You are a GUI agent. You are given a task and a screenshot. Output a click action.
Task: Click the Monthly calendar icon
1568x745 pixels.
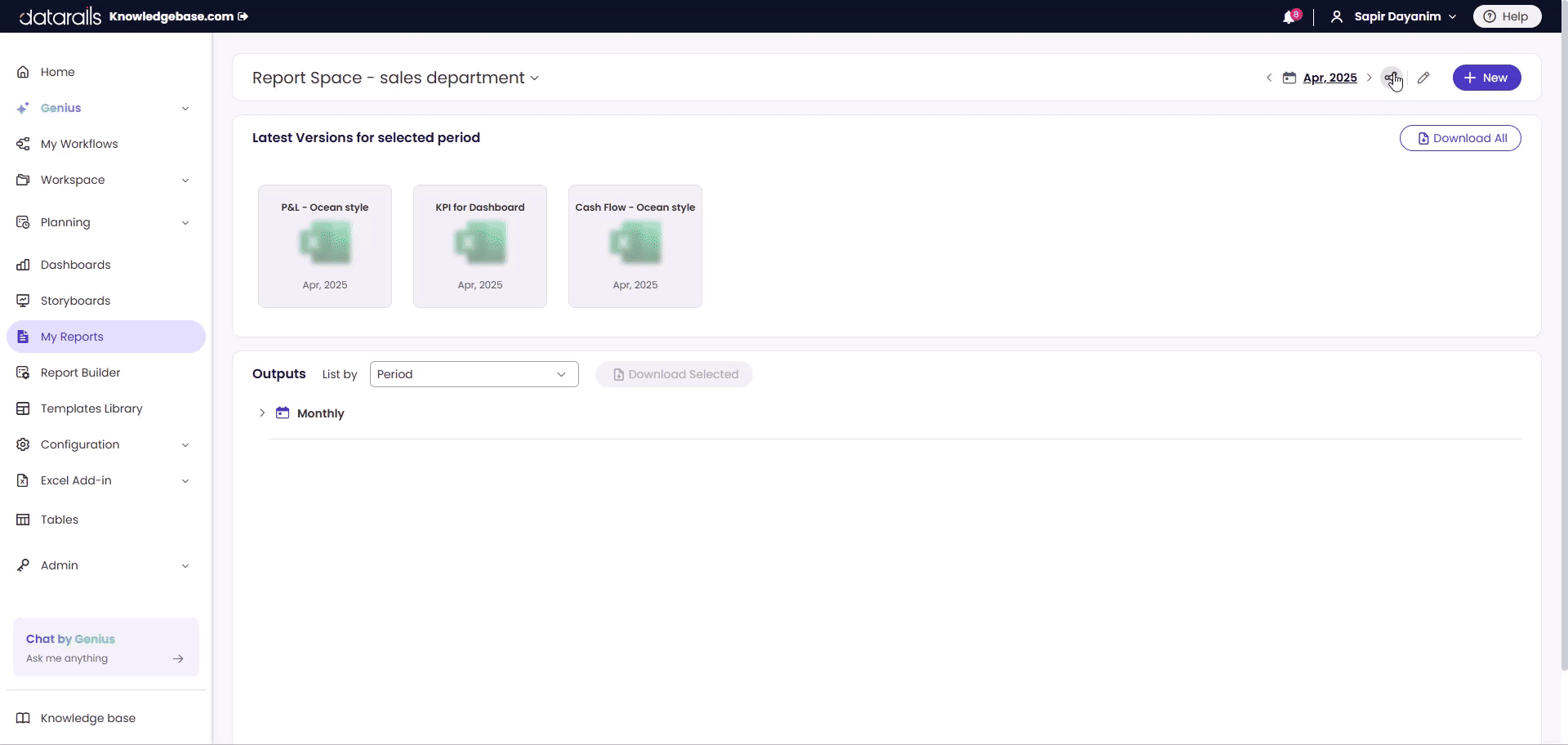283,413
